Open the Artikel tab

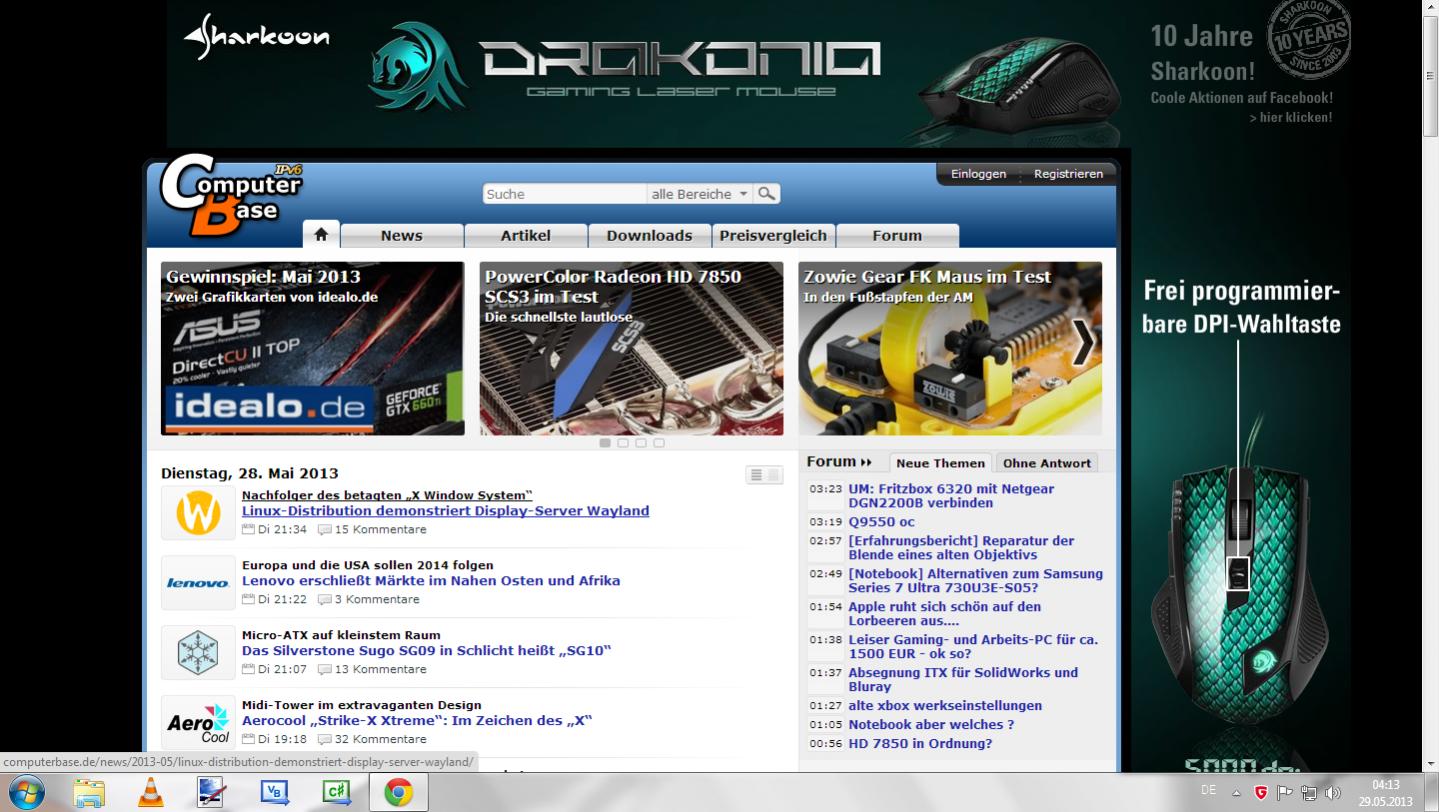526,235
